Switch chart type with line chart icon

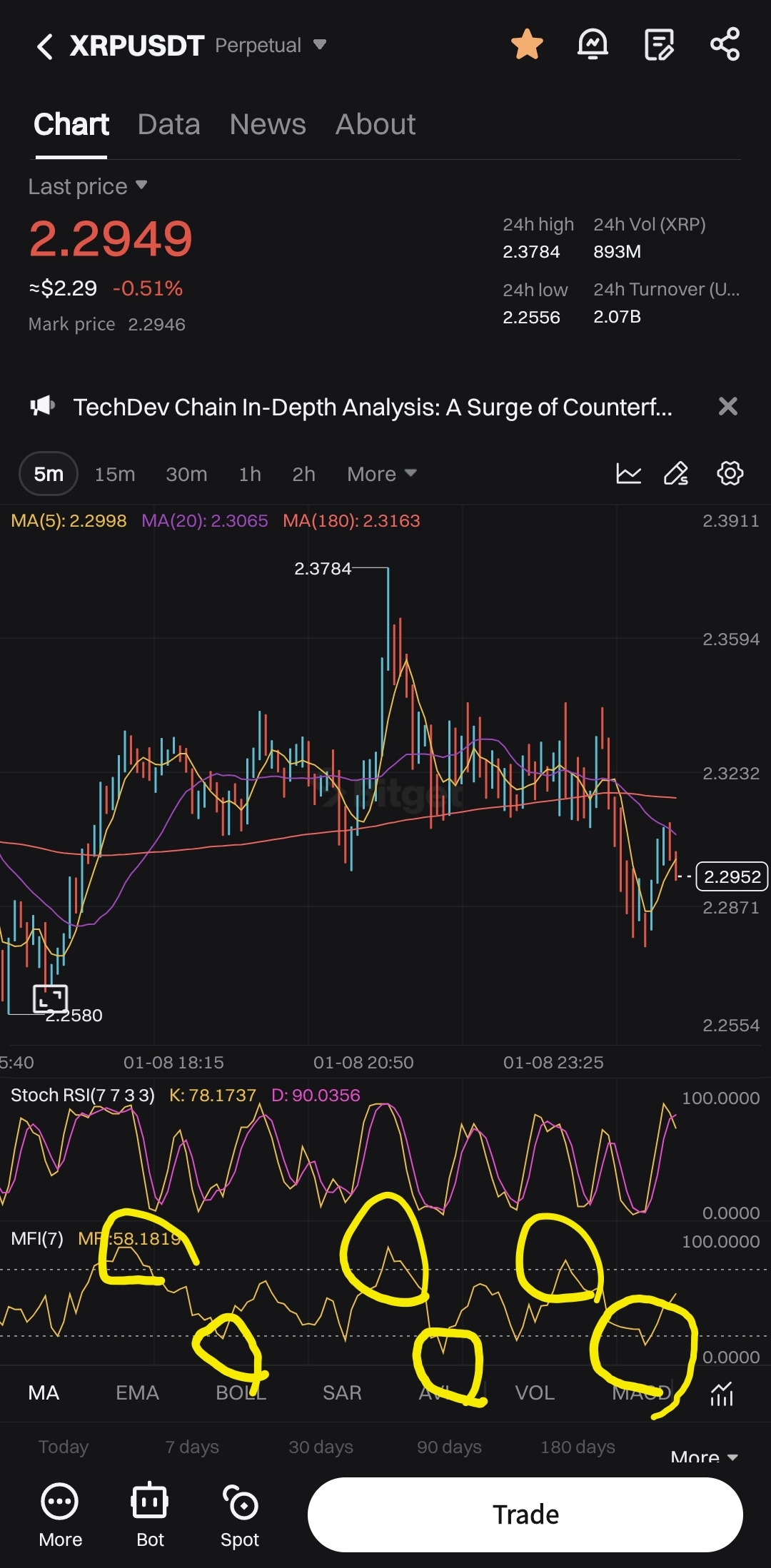coord(628,473)
